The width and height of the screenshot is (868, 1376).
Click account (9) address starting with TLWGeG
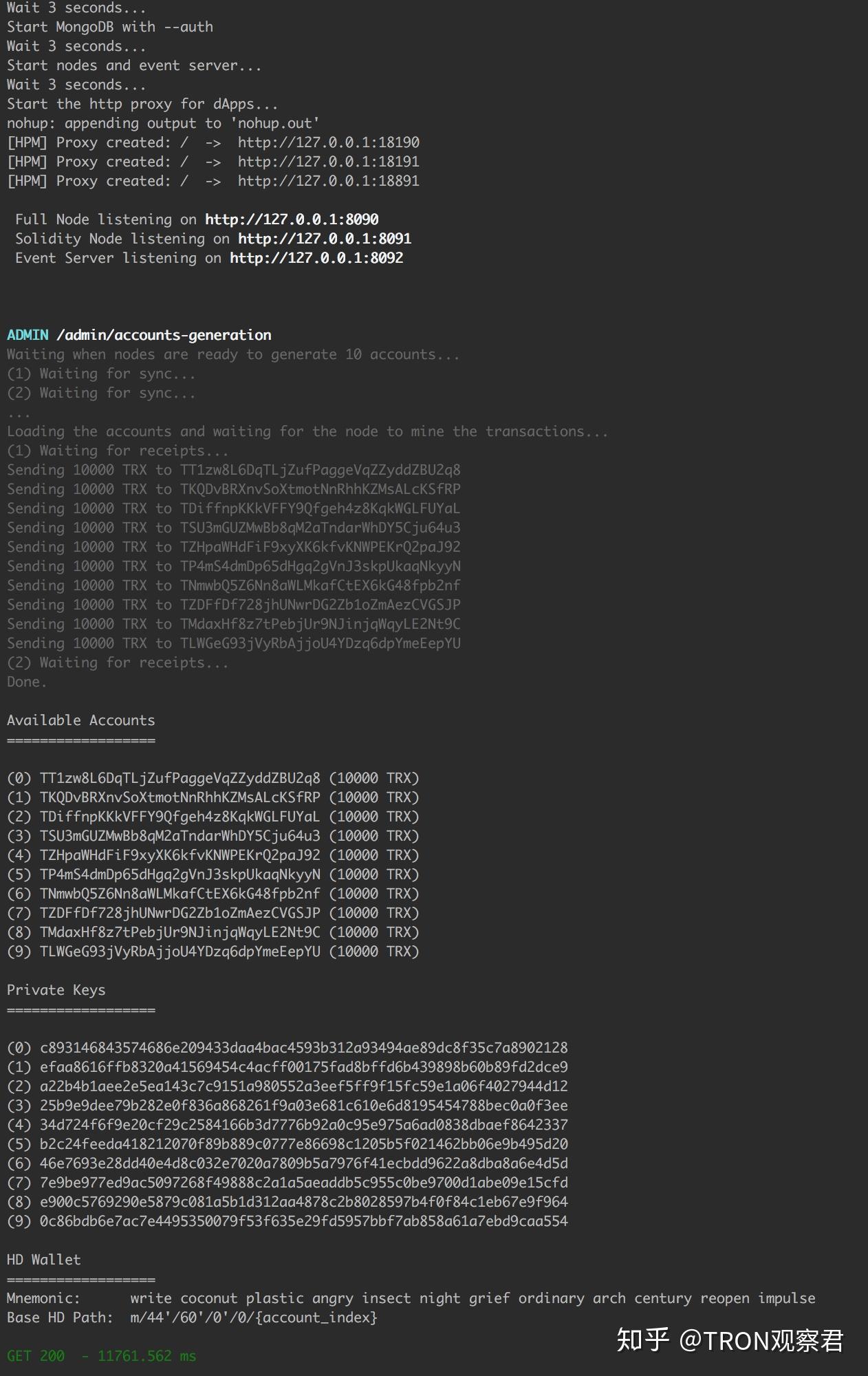[x=180, y=952]
